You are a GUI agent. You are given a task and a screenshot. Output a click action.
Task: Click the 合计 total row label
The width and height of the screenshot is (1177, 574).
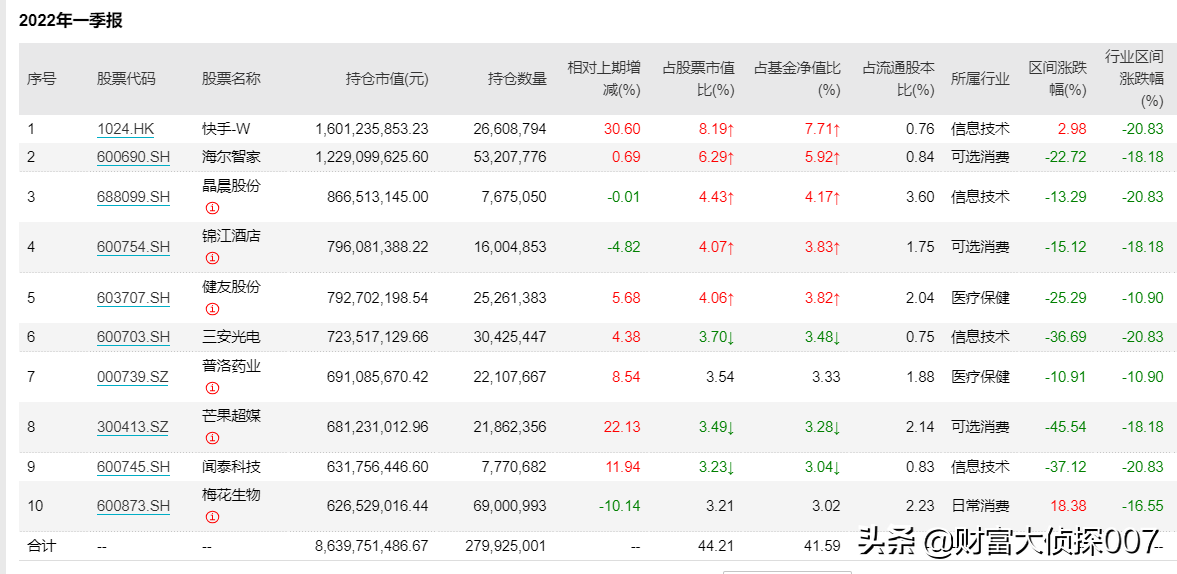(41, 546)
